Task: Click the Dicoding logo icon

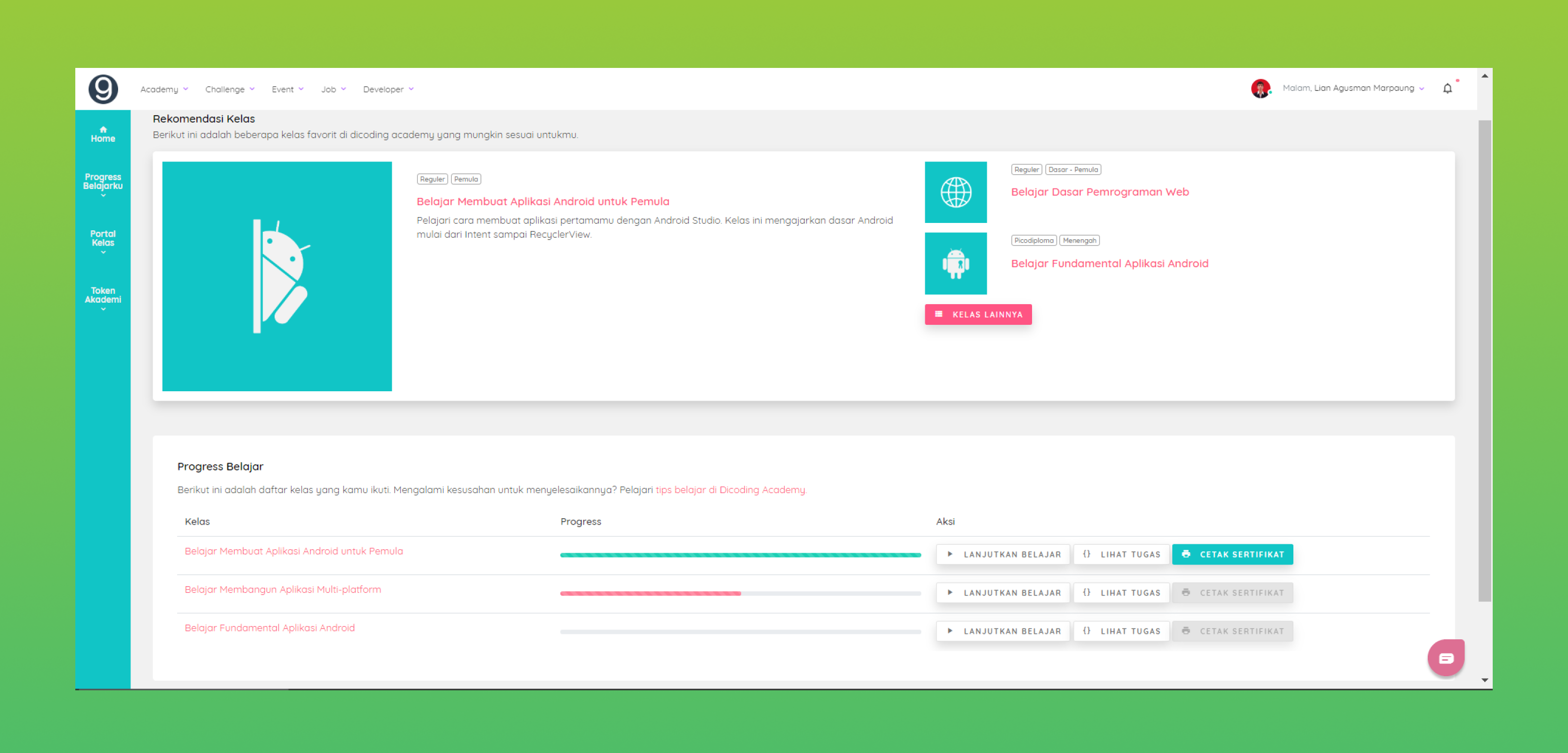Action: click(103, 89)
